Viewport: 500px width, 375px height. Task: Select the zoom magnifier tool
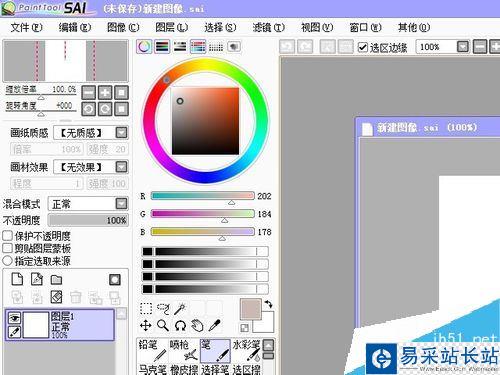163,325
